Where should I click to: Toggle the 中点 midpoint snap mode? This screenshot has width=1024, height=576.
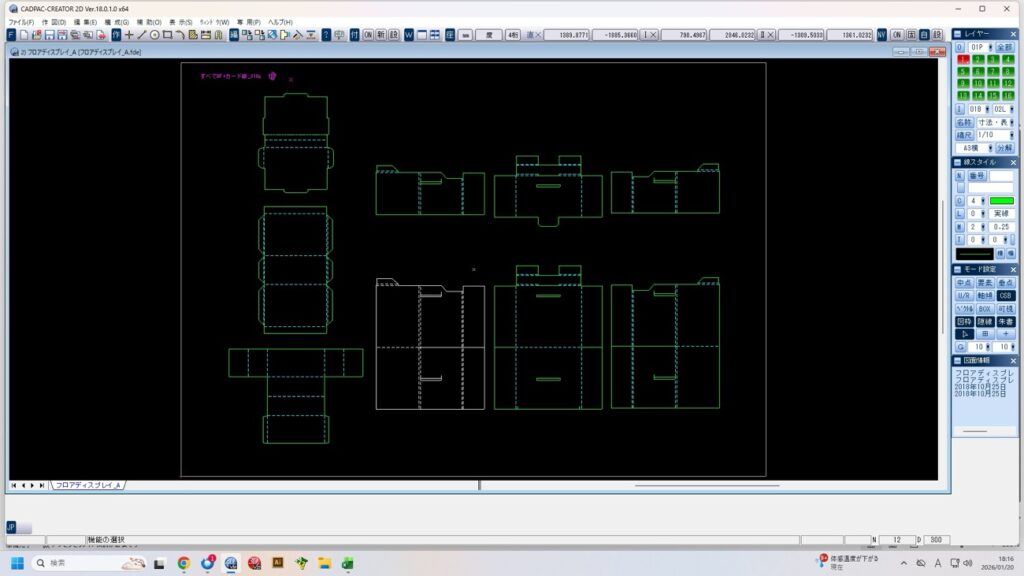pyautogui.click(x=964, y=283)
